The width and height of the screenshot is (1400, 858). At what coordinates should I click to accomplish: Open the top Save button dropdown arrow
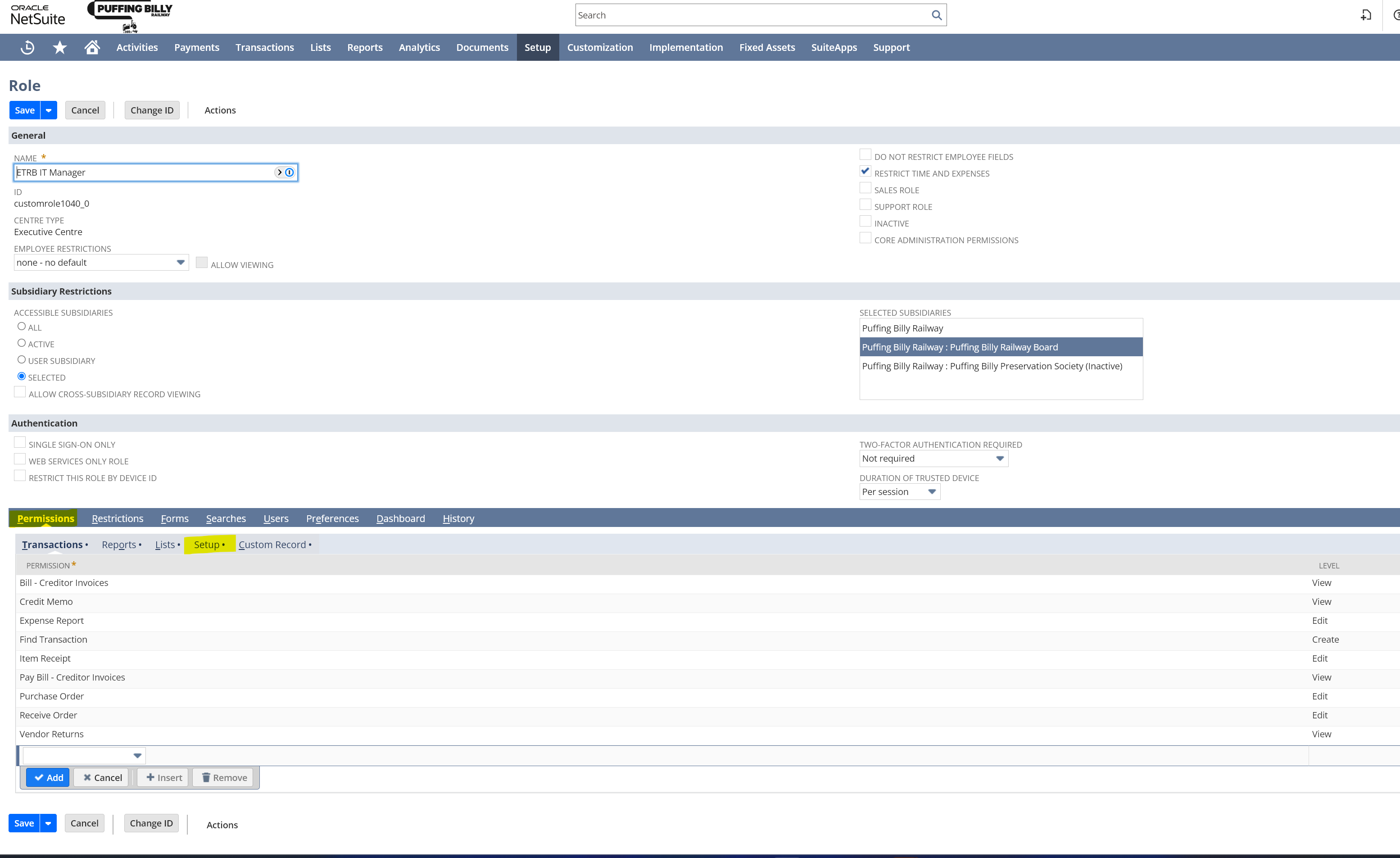(49, 110)
